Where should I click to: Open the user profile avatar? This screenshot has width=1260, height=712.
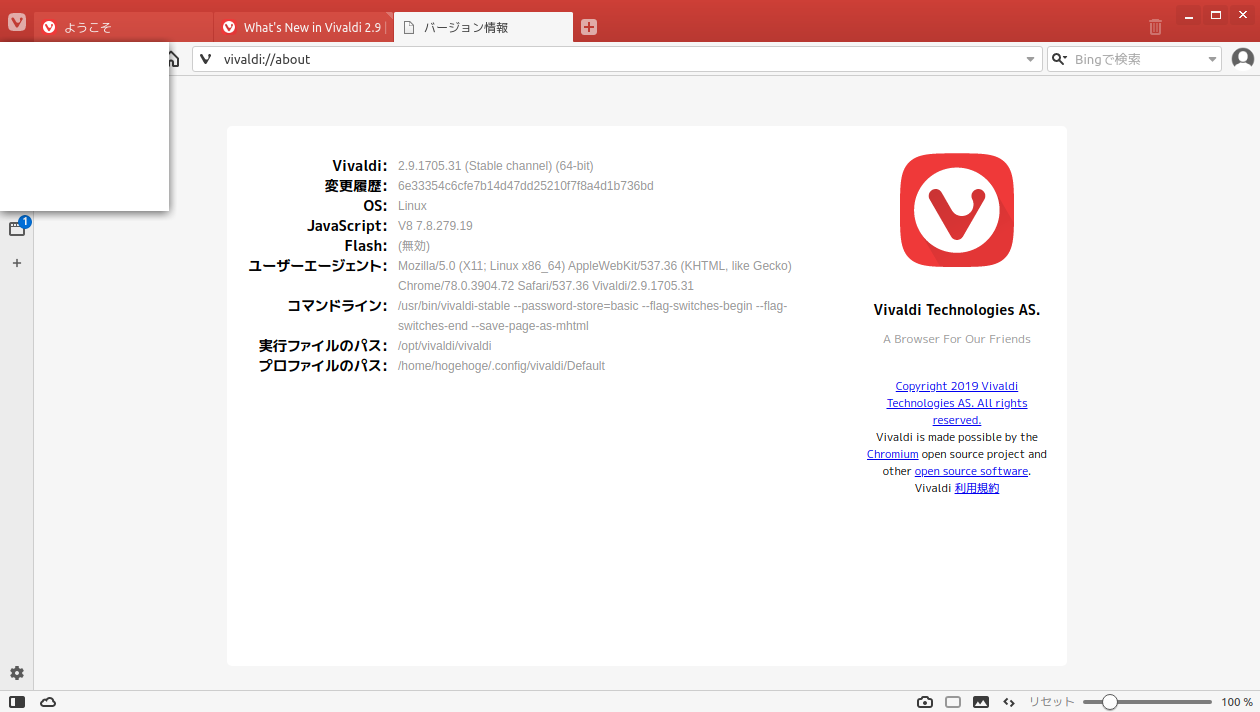1243,59
